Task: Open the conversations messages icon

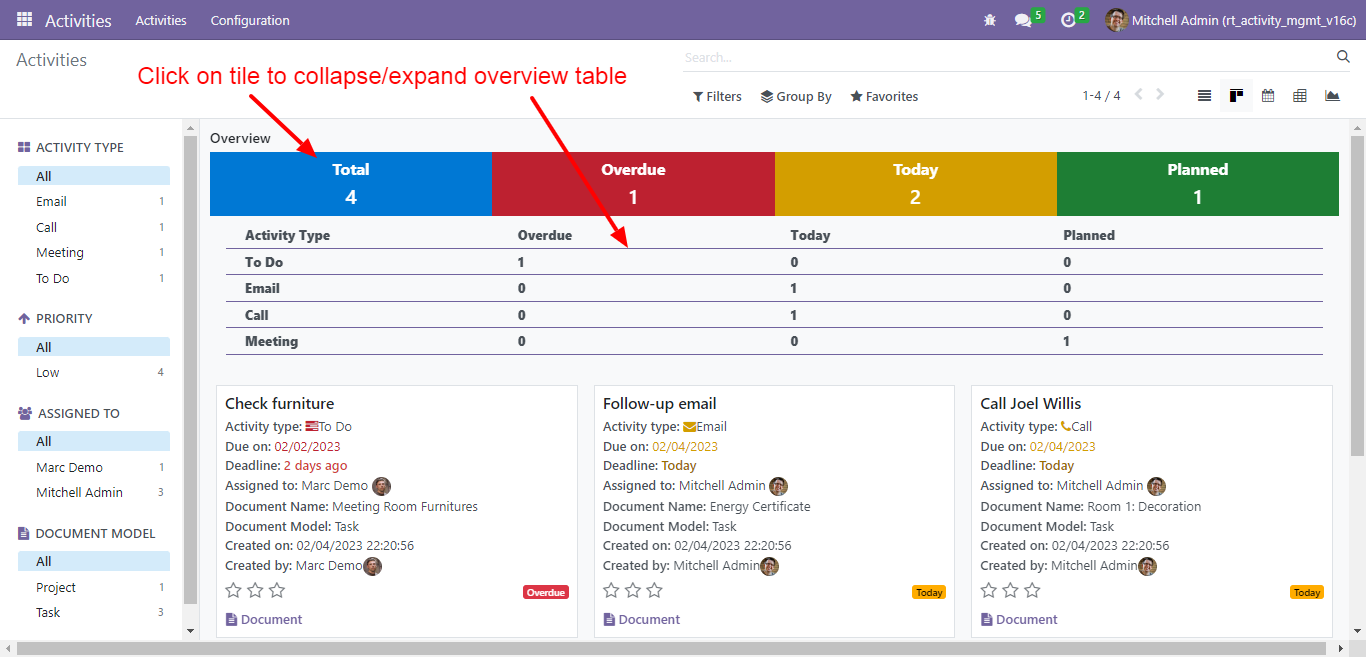Action: [1023, 20]
